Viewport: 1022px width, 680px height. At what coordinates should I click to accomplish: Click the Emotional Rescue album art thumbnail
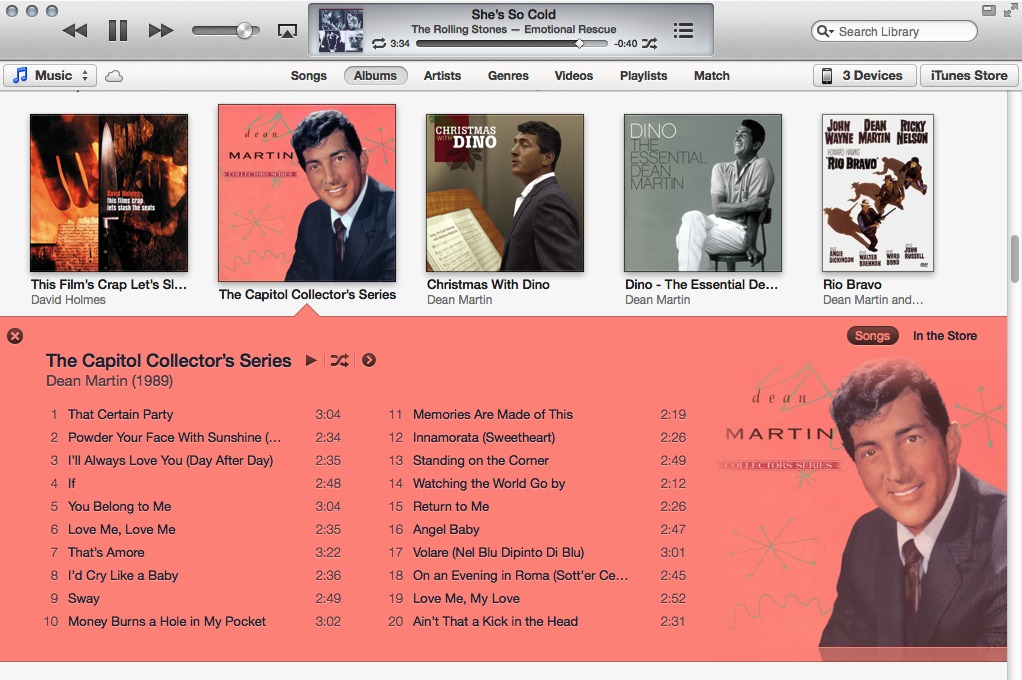click(340, 30)
